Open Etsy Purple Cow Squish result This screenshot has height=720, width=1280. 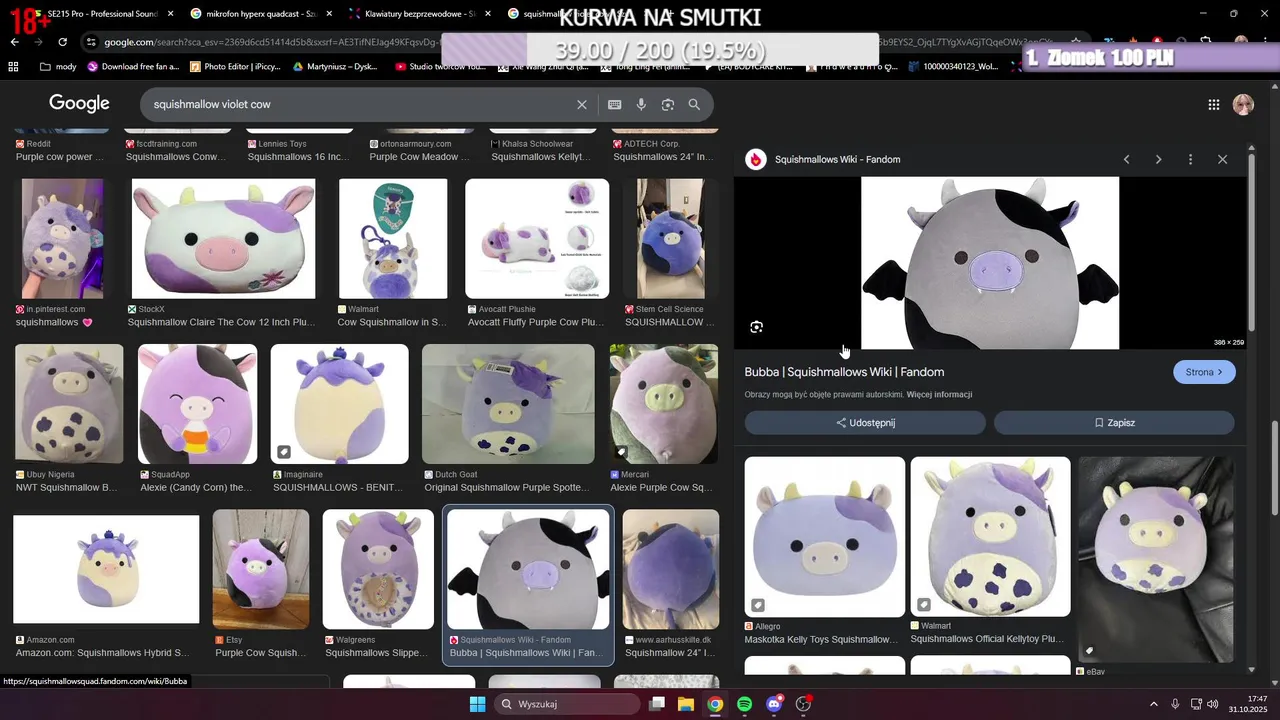(x=261, y=569)
